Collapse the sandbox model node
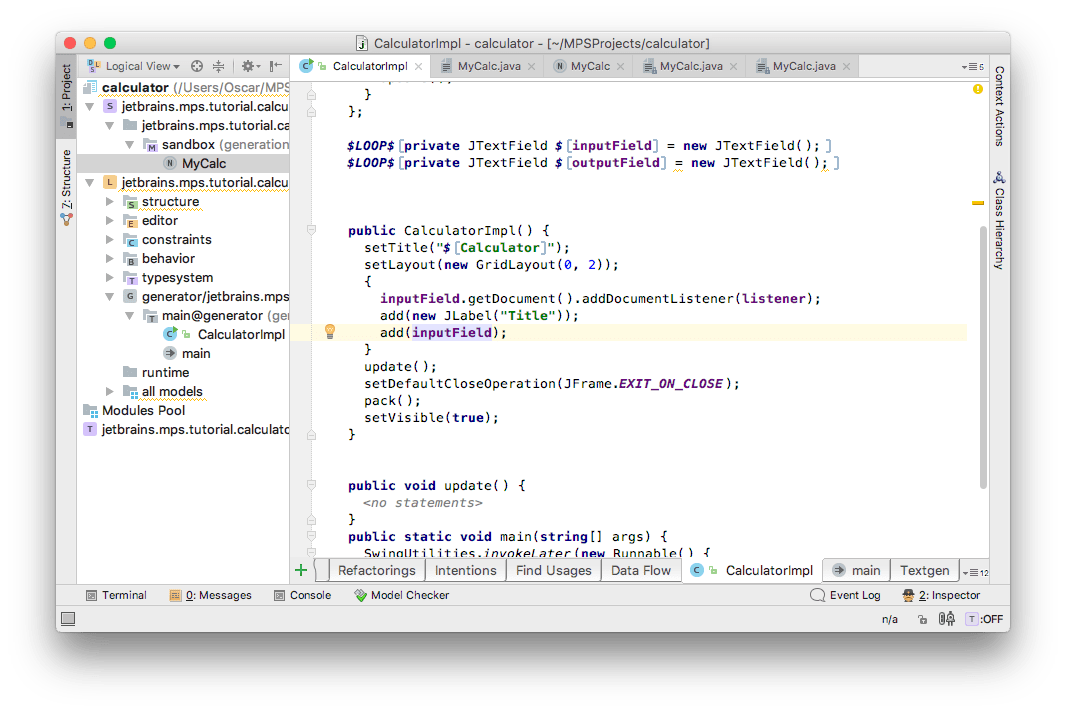 [130, 145]
